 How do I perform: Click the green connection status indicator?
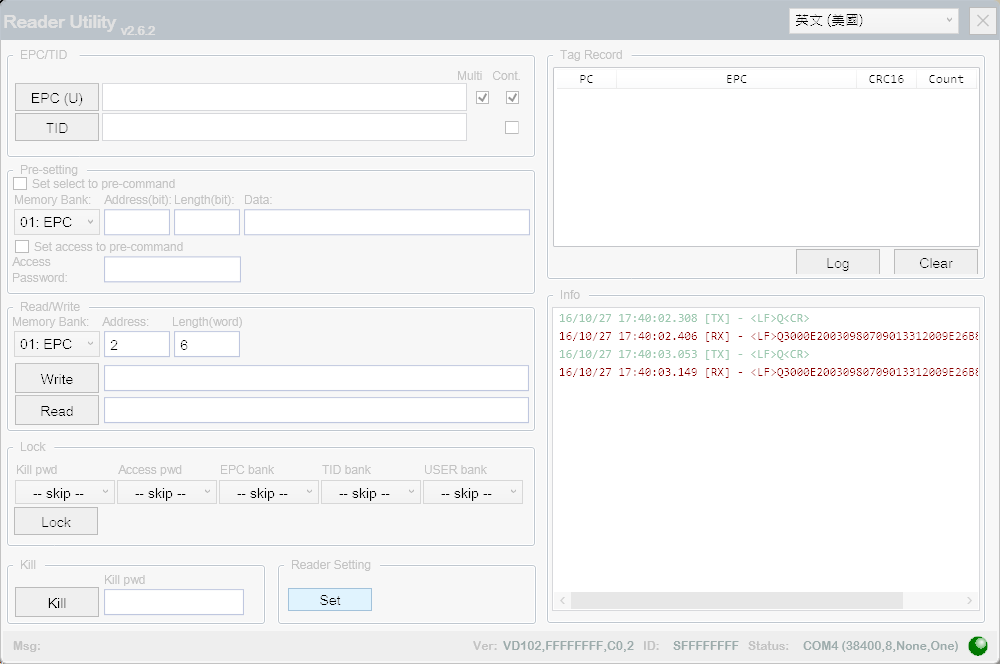(978, 646)
